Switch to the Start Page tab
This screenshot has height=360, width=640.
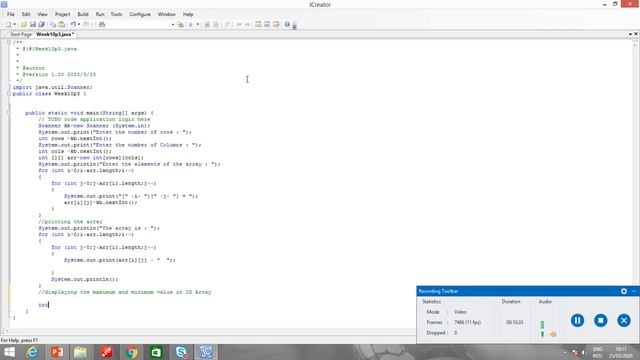pyautogui.click(x=20, y=34)
